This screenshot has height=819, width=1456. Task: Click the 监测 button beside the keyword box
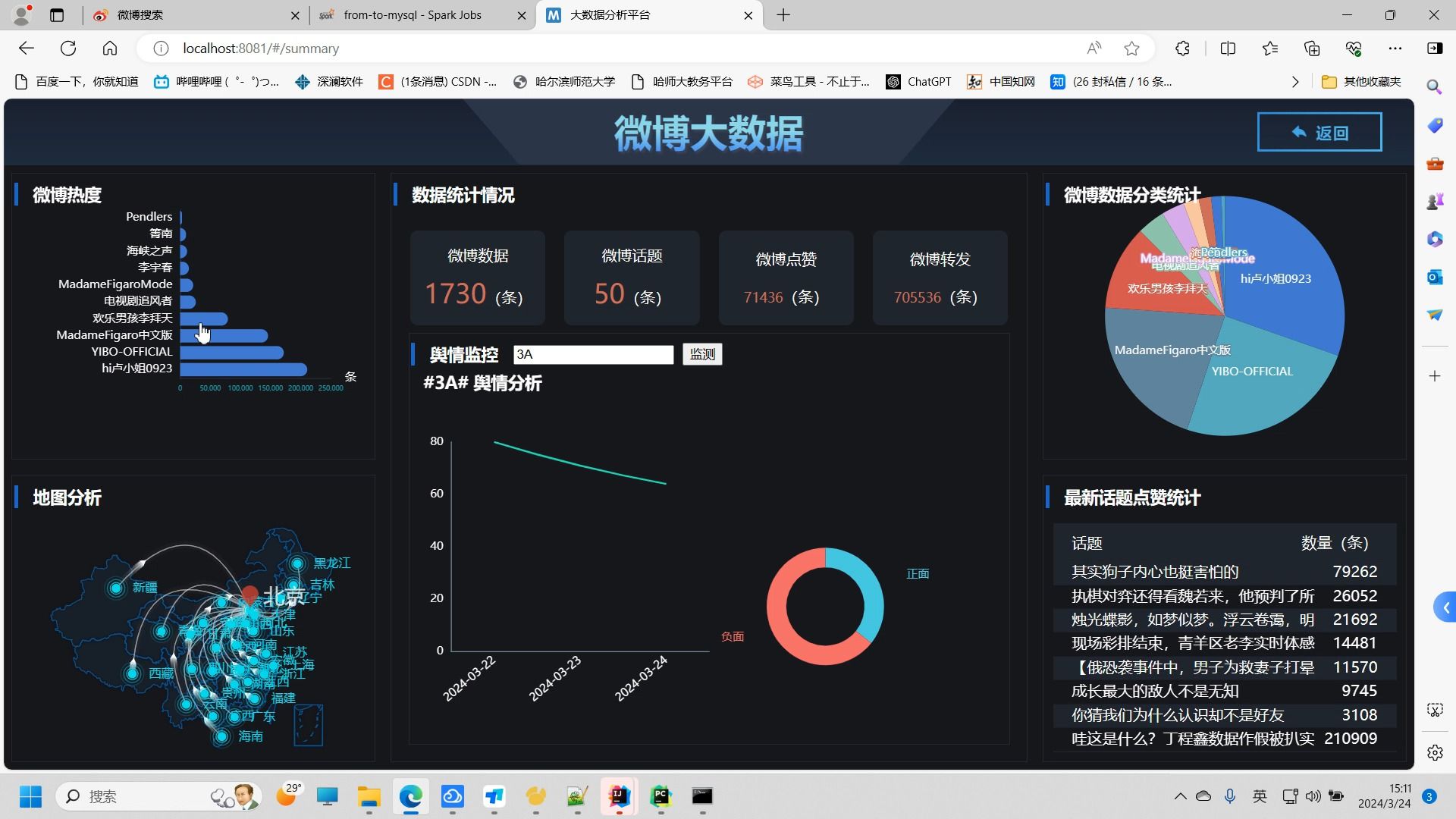coord(701,354)
